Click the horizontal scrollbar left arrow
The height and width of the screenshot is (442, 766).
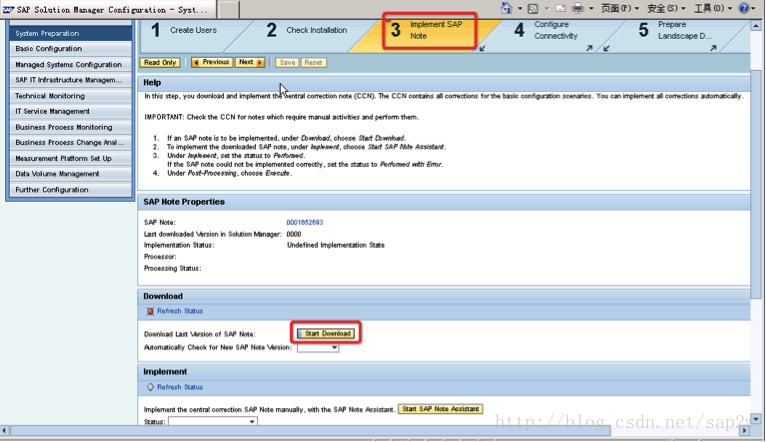tap(4, 431)
